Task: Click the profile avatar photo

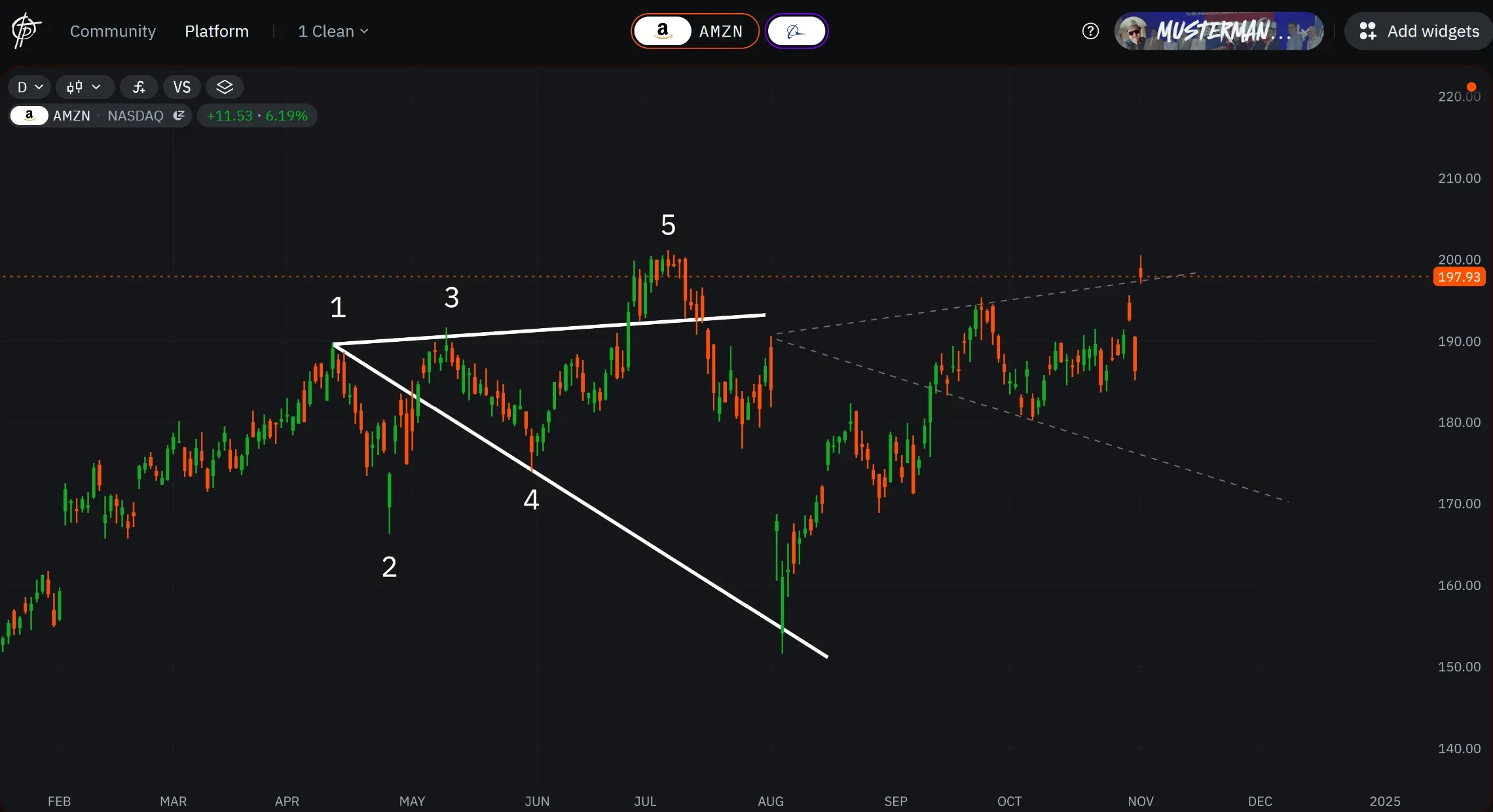Action: (x=1133, y=31)
